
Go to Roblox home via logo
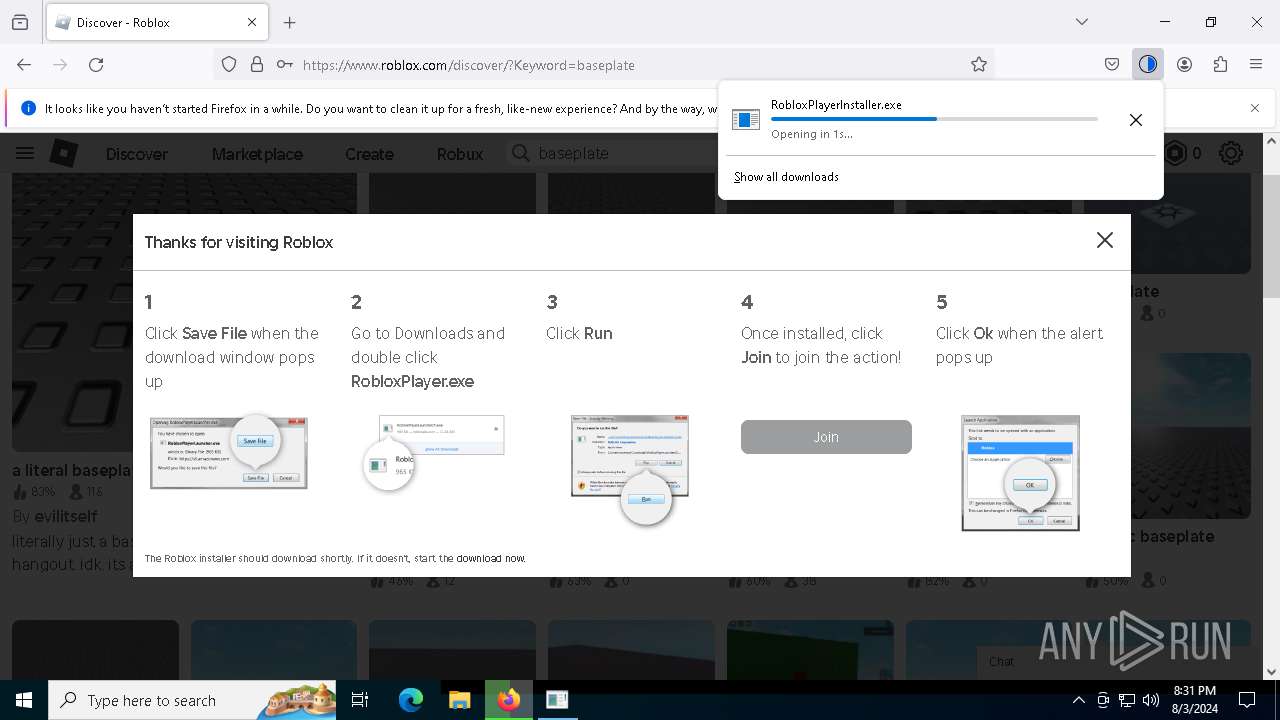64,153
